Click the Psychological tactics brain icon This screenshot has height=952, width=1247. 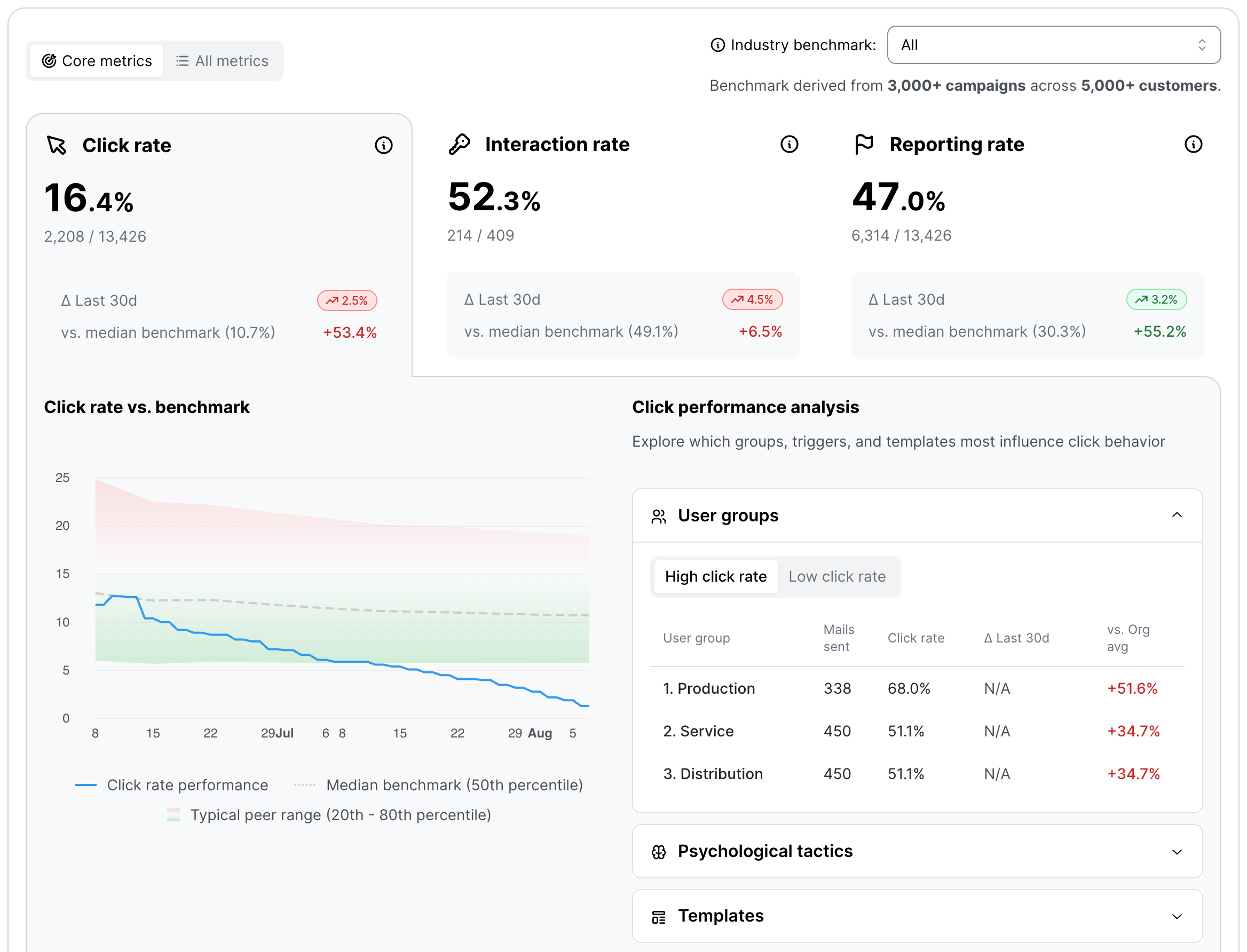(659, 852)
